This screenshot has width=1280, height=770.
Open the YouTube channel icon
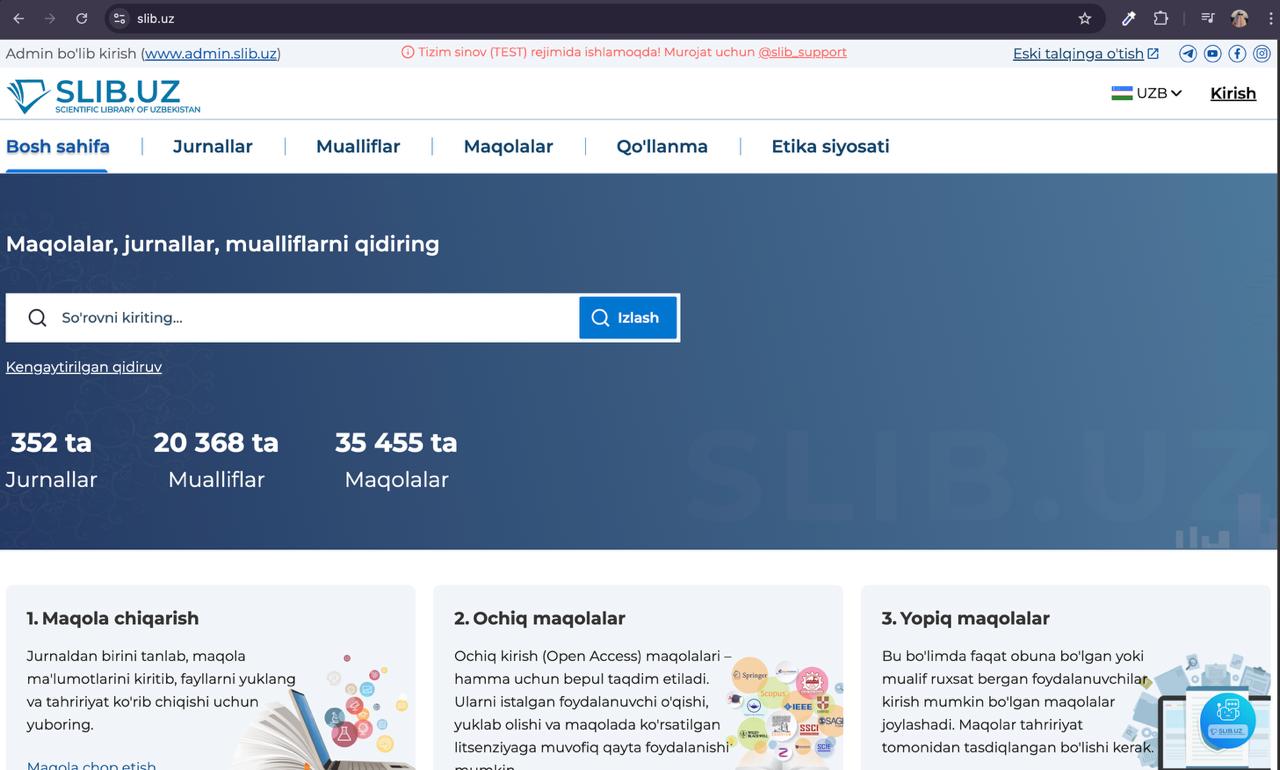tap(1212, 53)
